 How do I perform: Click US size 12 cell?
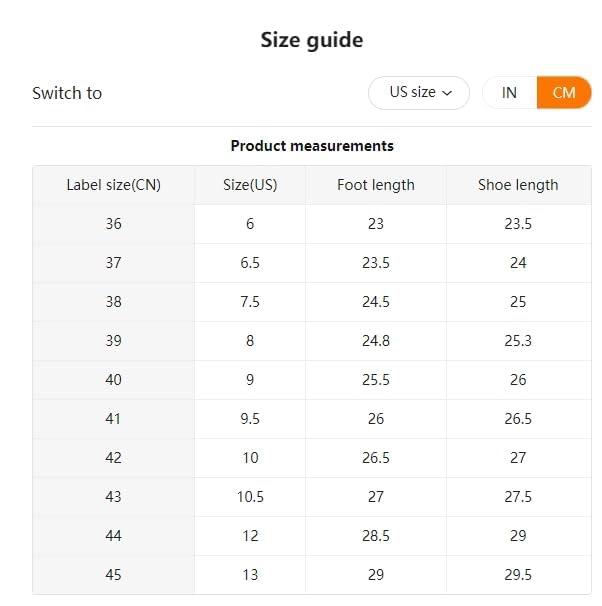(250, 536)
